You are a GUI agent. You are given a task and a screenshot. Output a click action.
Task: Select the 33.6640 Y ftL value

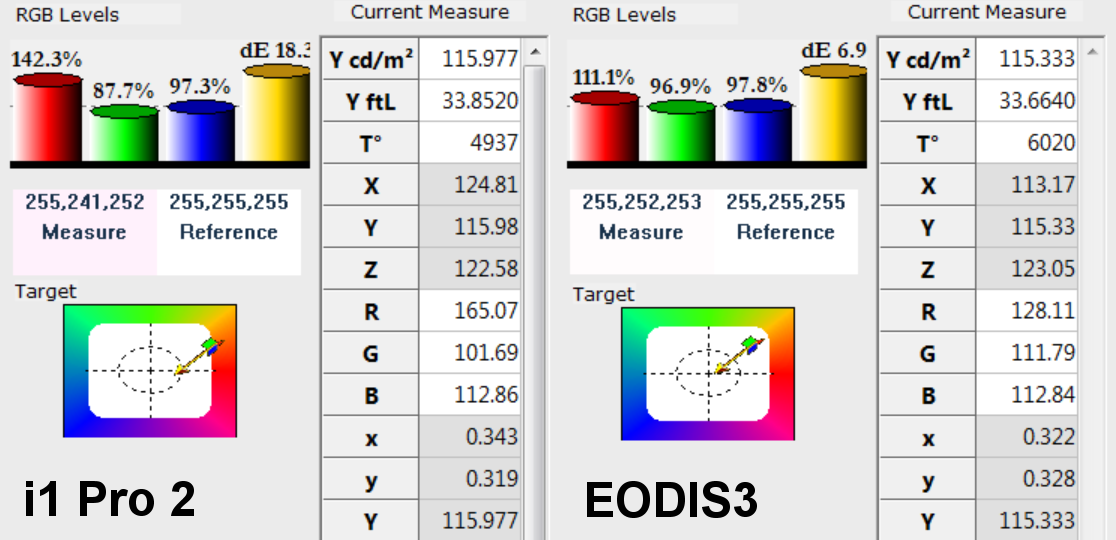coord(1027,101)
